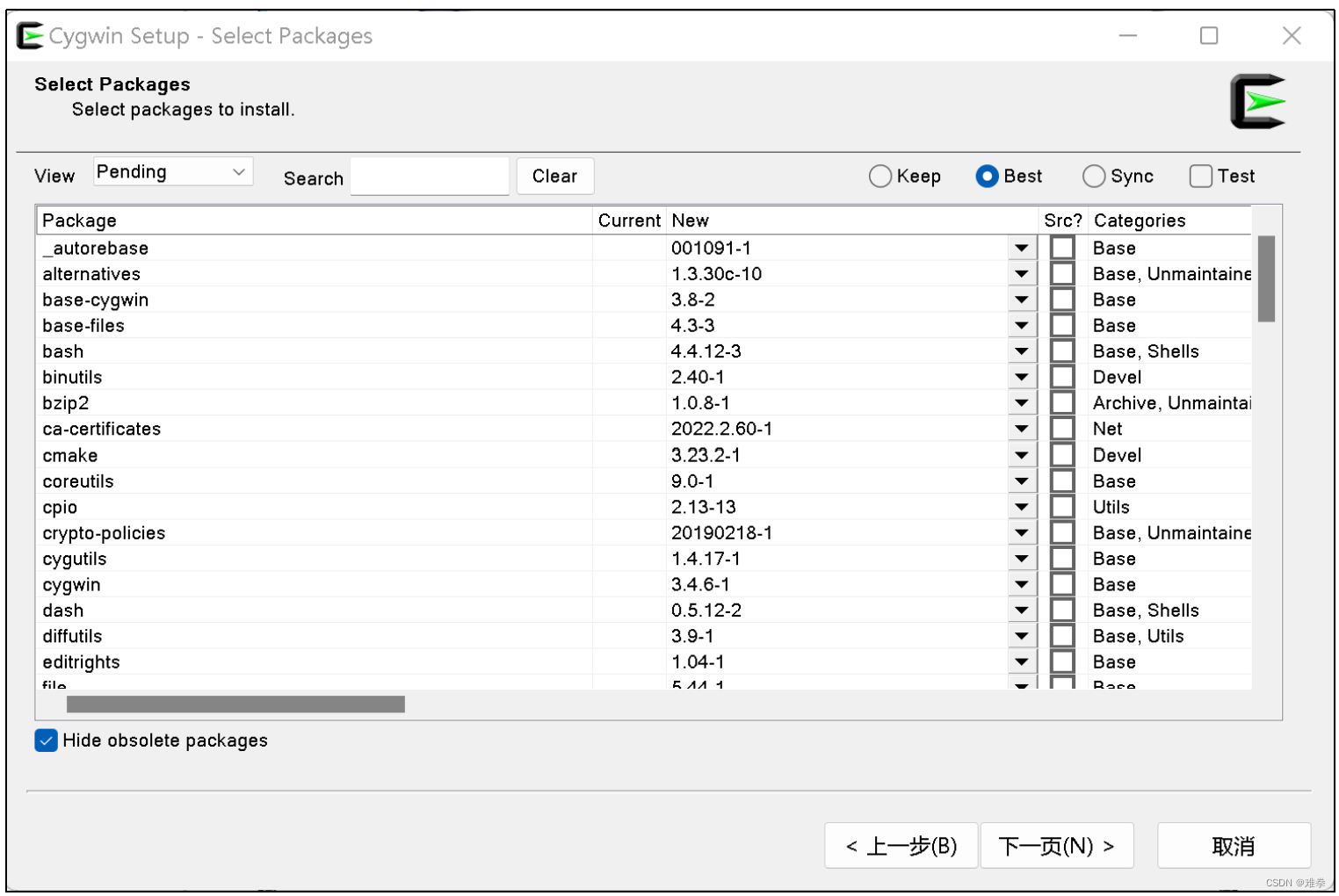
Task: Click the Utils category of cpio
Action: click(x=1111, y=507)
